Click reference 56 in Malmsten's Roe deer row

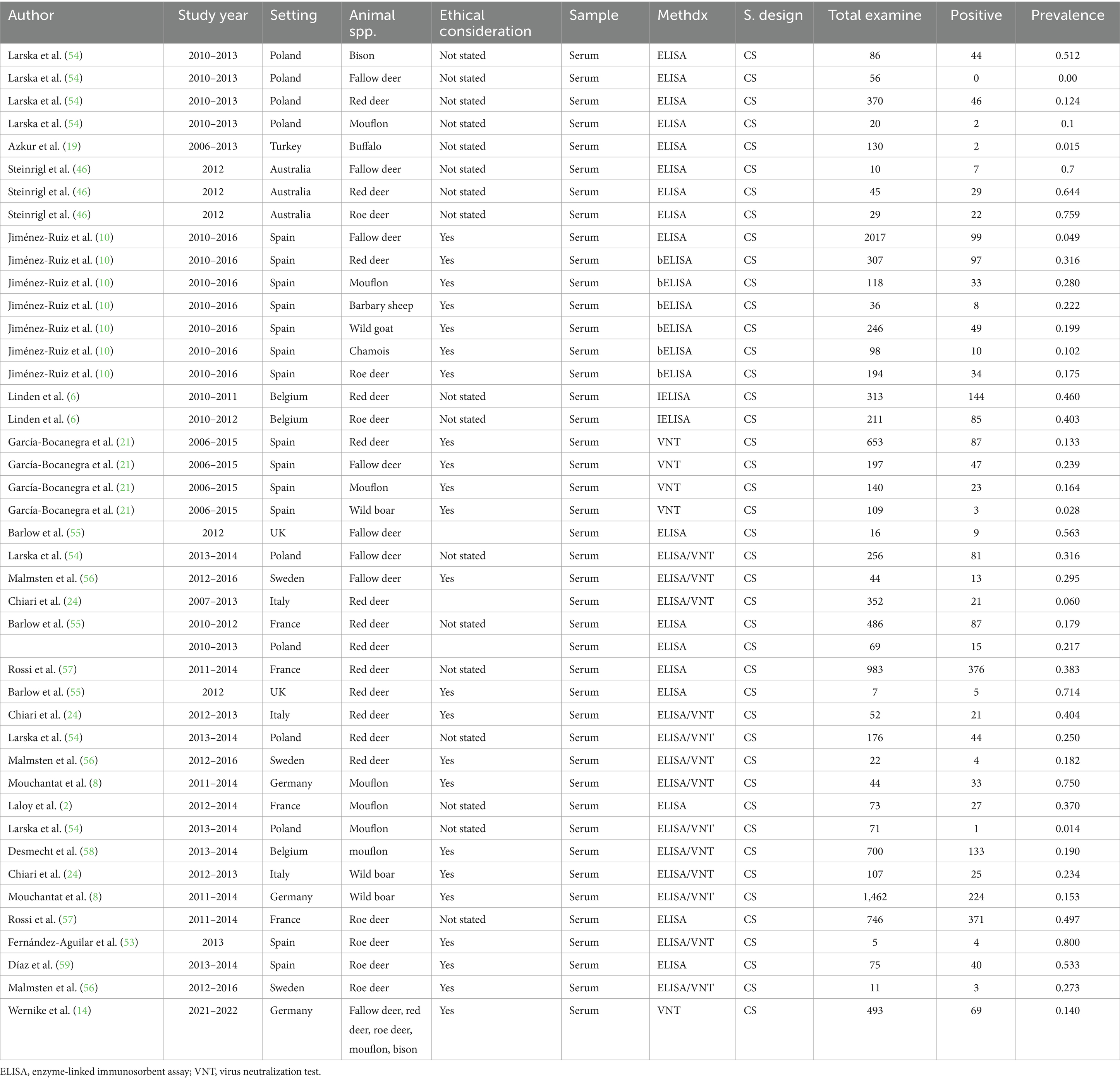click(x=89, y=988)
